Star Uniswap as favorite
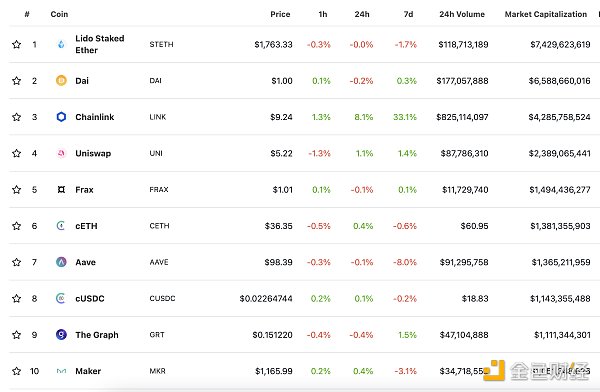The width and height of the screenshot is (600, 392). 16,153
